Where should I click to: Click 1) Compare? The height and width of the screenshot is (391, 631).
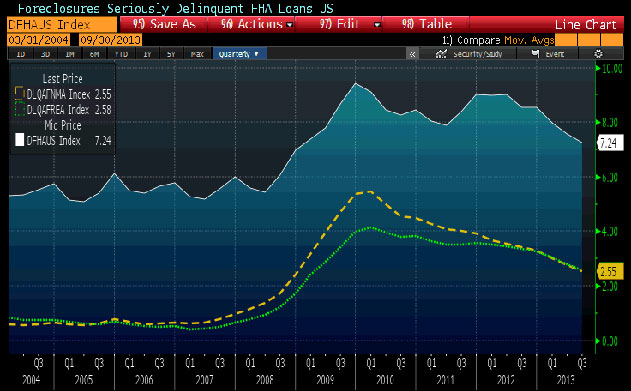pyautogui.click(x=471, y=40)
